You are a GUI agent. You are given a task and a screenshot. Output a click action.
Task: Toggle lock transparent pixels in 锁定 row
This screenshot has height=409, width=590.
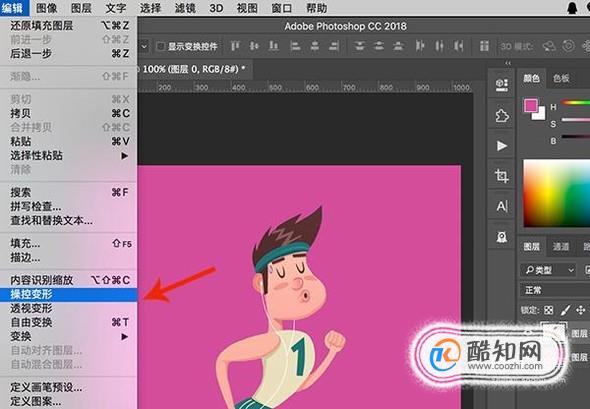coord(549,310)
